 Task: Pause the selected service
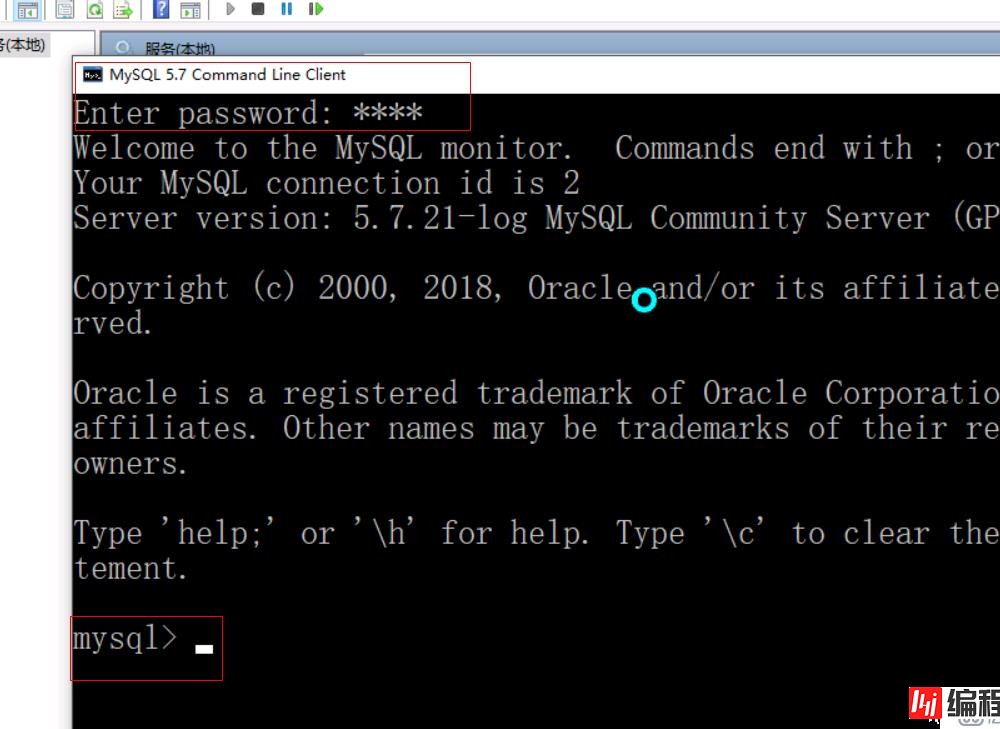(287, 10)
